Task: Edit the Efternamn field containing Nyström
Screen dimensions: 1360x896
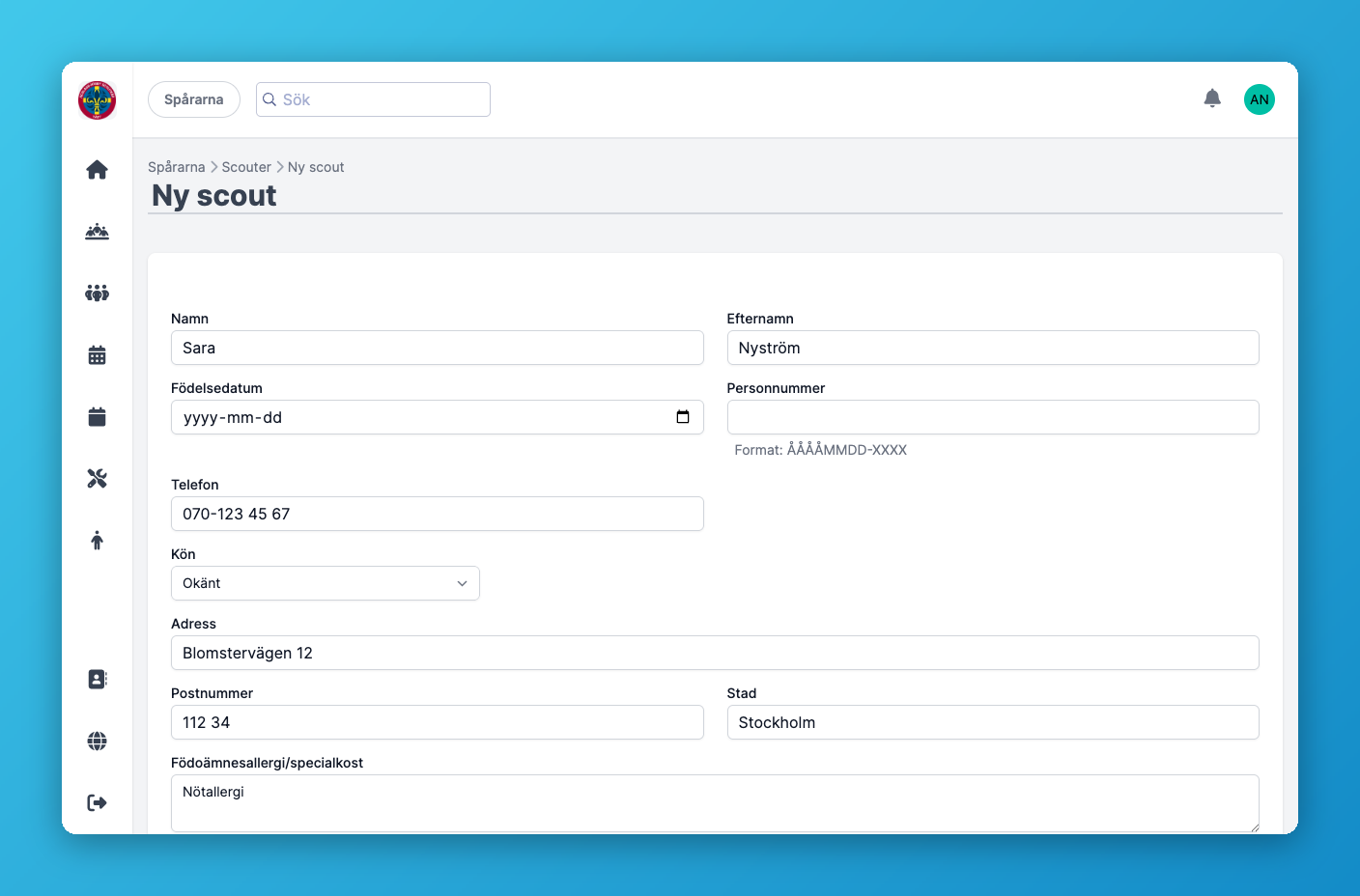Action: point(993,348)
